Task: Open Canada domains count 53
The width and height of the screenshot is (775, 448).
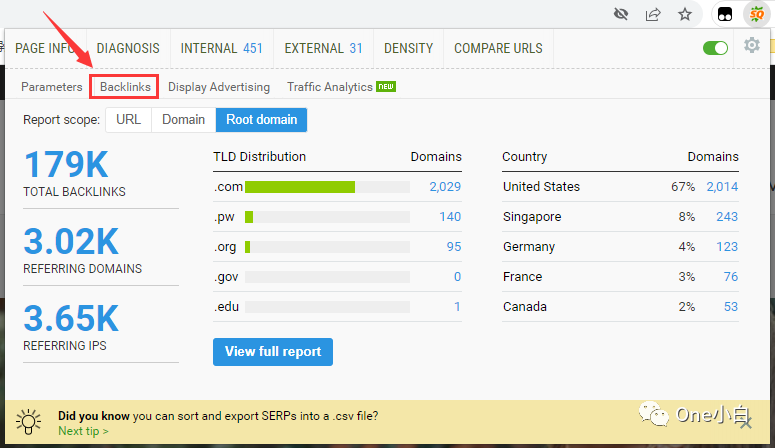Action: point(731,307)
